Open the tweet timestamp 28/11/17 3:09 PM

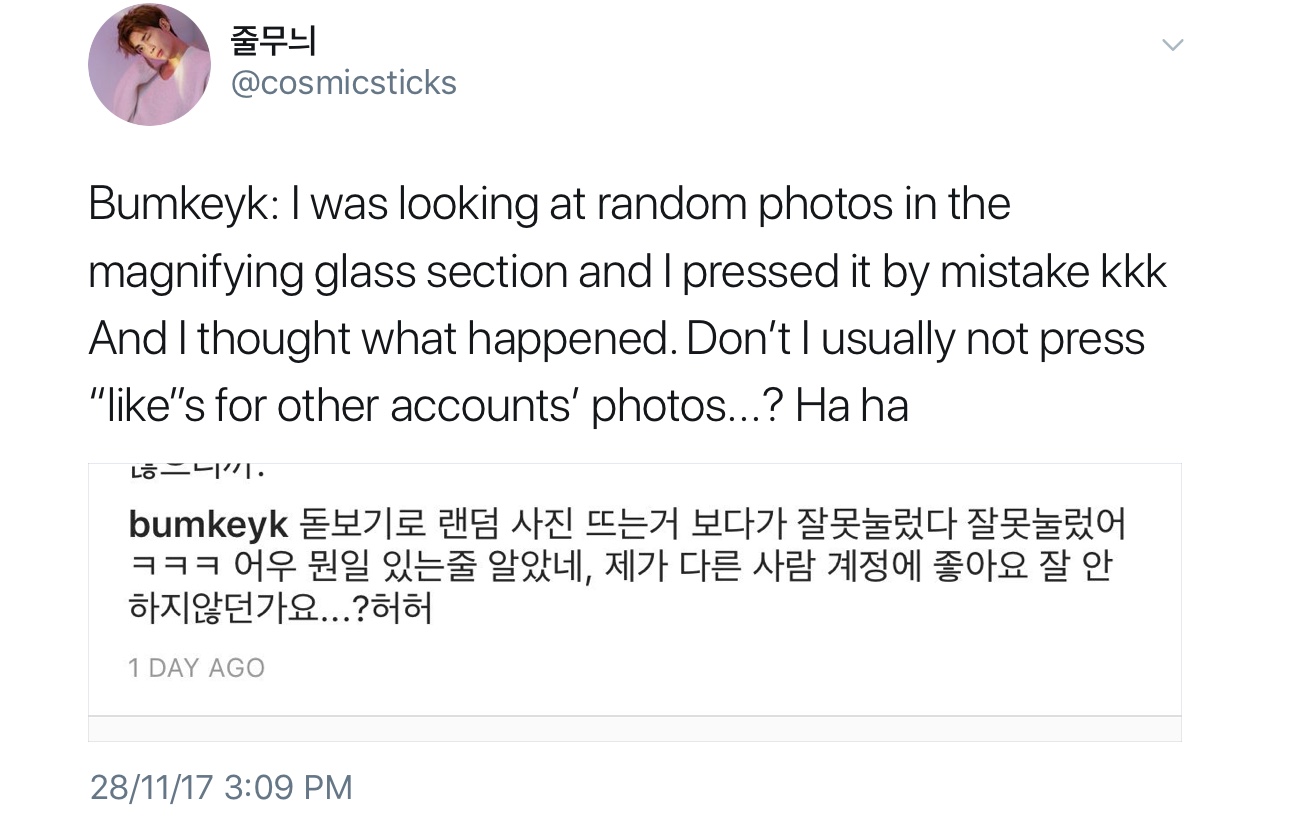221,786
